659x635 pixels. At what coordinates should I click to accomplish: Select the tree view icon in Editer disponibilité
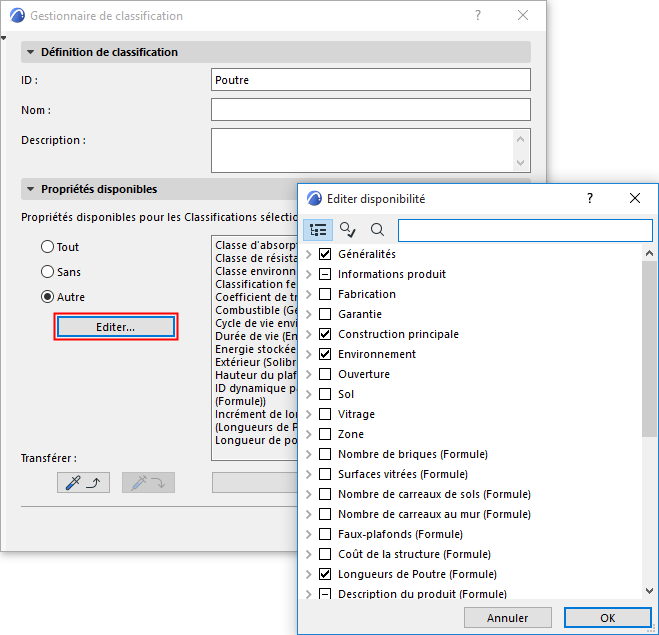pyautogui.click(x=318, y=230)
